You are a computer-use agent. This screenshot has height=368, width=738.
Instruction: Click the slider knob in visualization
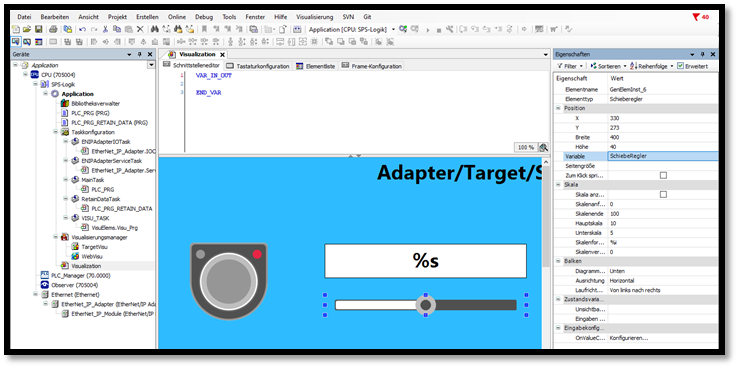pos(425,305)
